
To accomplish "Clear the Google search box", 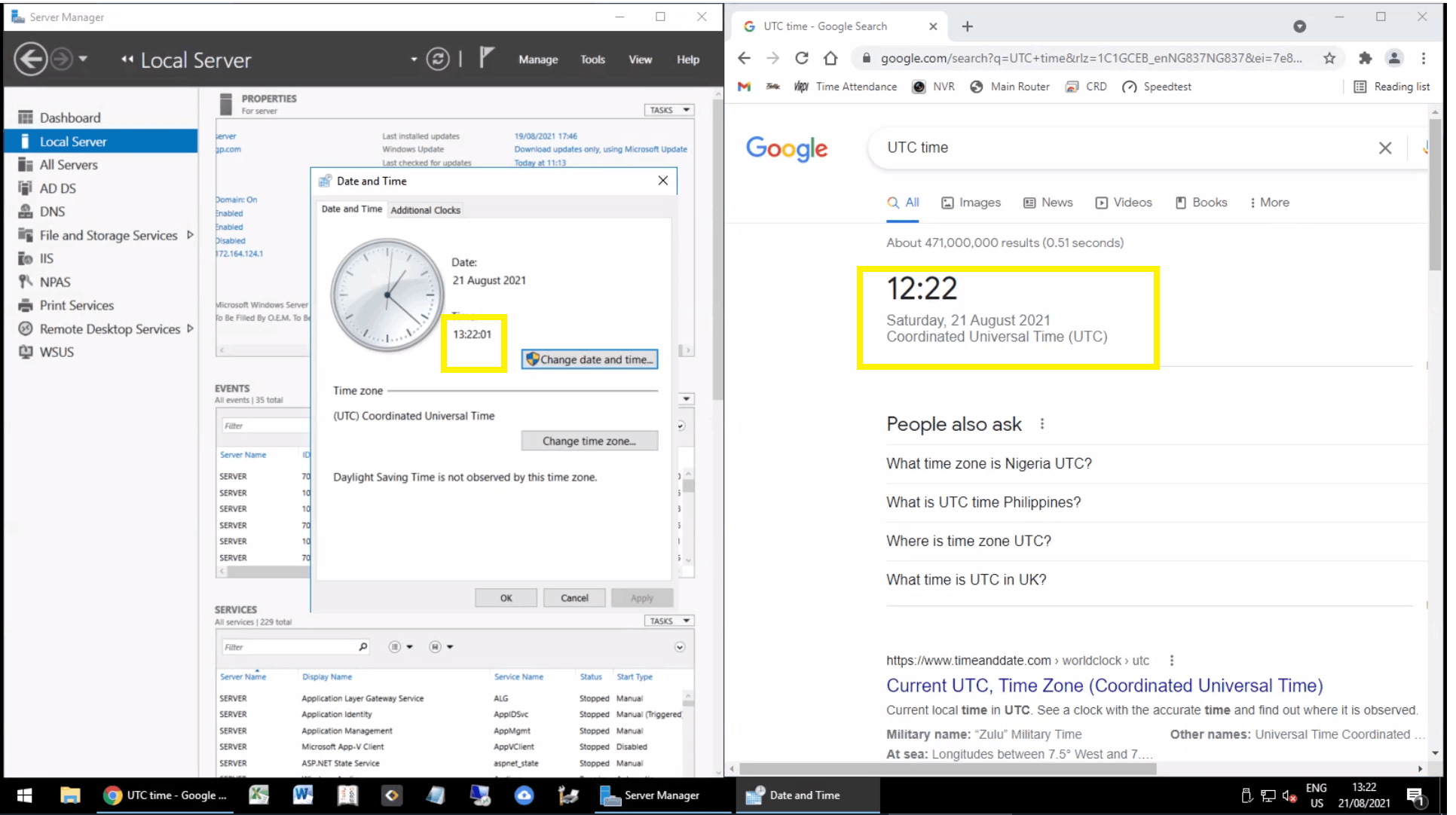I will (1385, 148).
